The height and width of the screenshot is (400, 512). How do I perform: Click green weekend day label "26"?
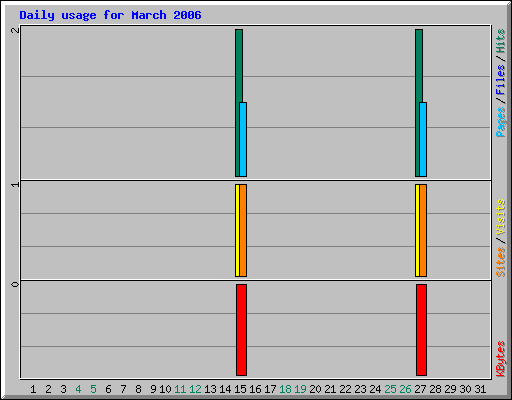[x=405, y=389]
